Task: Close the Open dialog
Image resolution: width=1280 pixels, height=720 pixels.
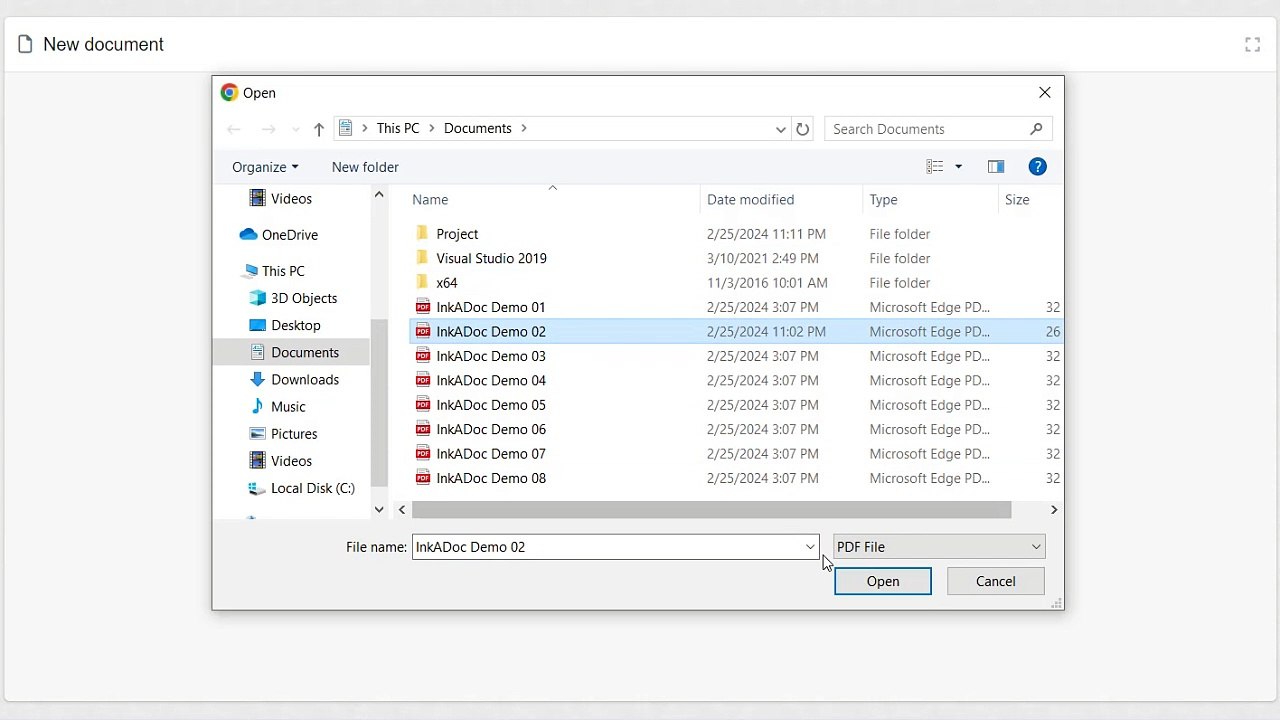Action: (1045, 93)
